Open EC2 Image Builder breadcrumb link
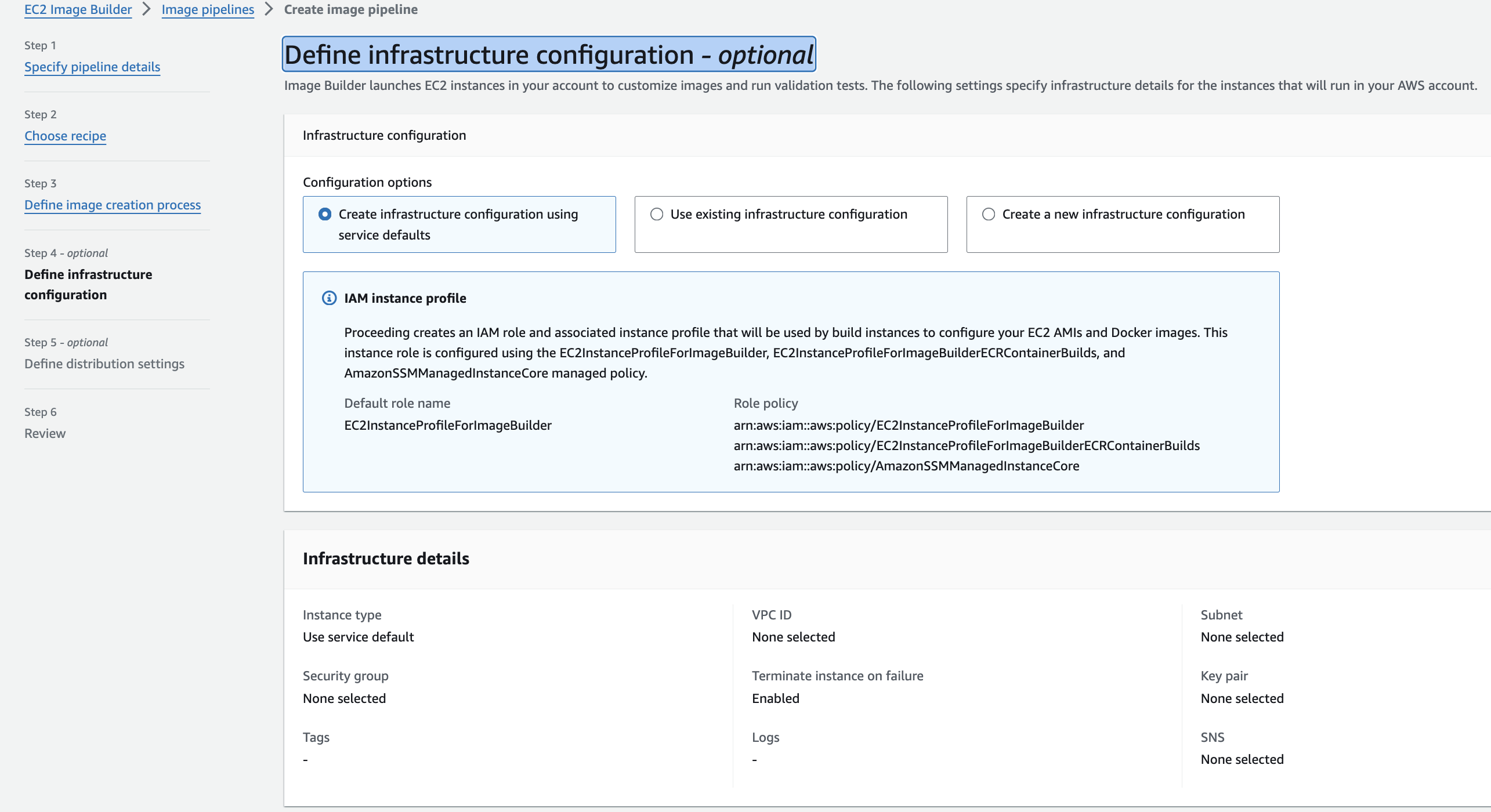 coord(78,9)
